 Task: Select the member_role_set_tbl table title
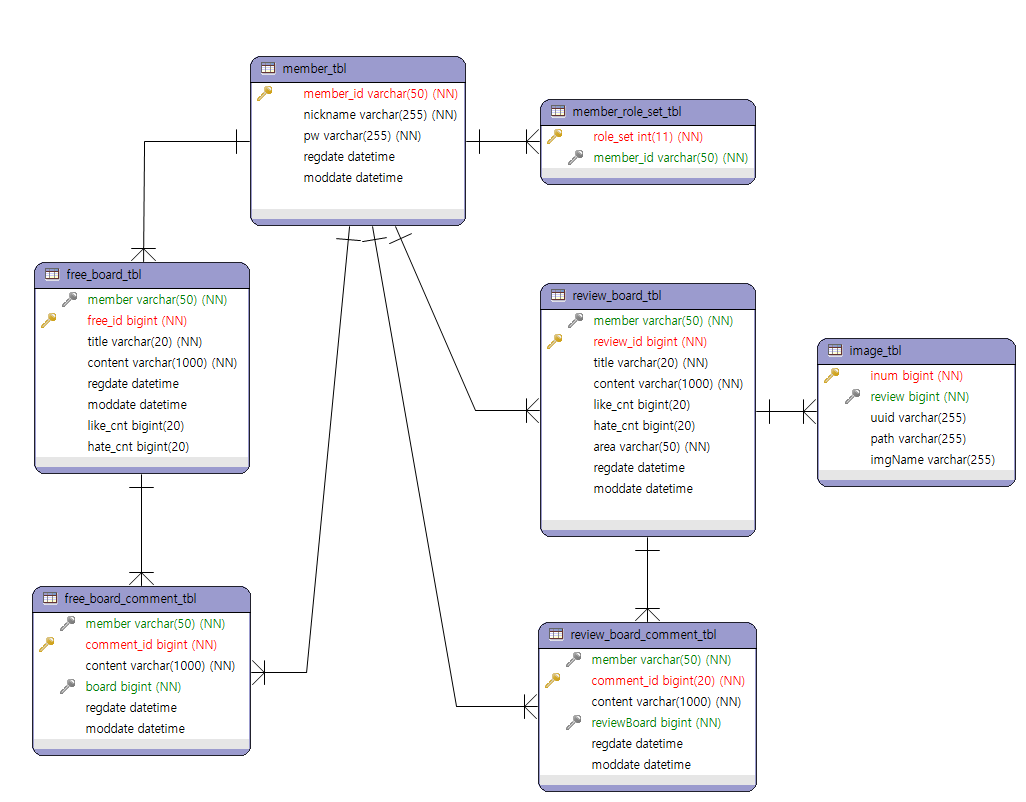[627, 112]
